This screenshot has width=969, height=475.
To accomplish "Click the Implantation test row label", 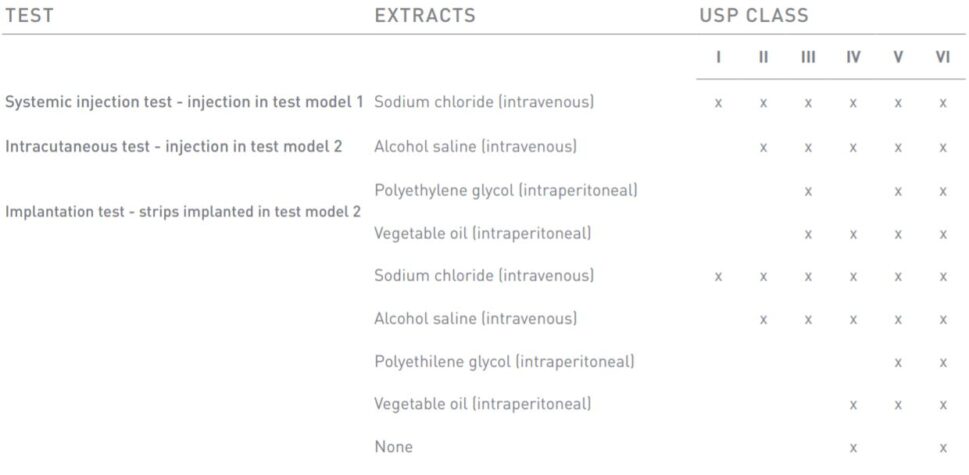I will [x=183, y=211].
